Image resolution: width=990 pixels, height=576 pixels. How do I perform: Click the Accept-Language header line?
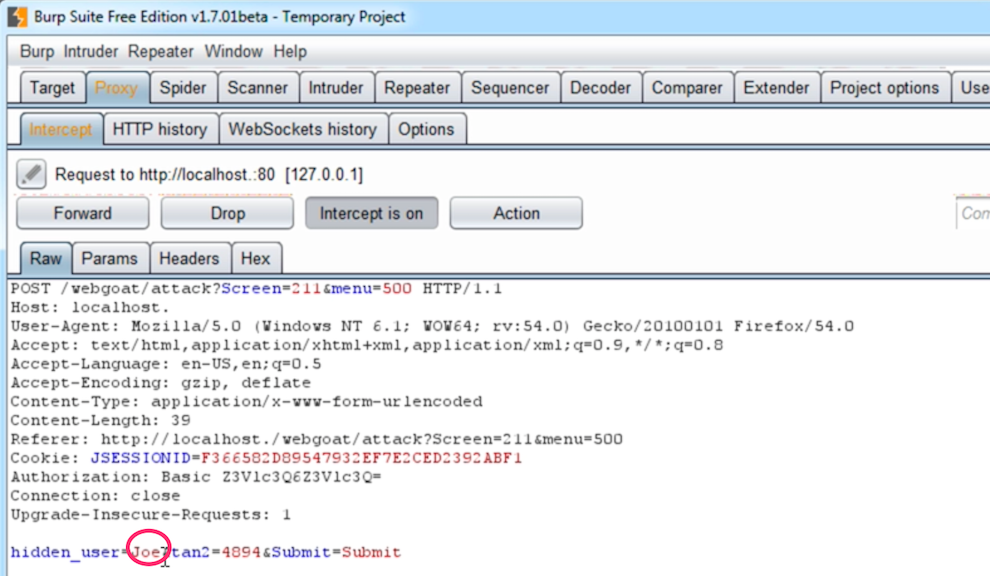165,364
